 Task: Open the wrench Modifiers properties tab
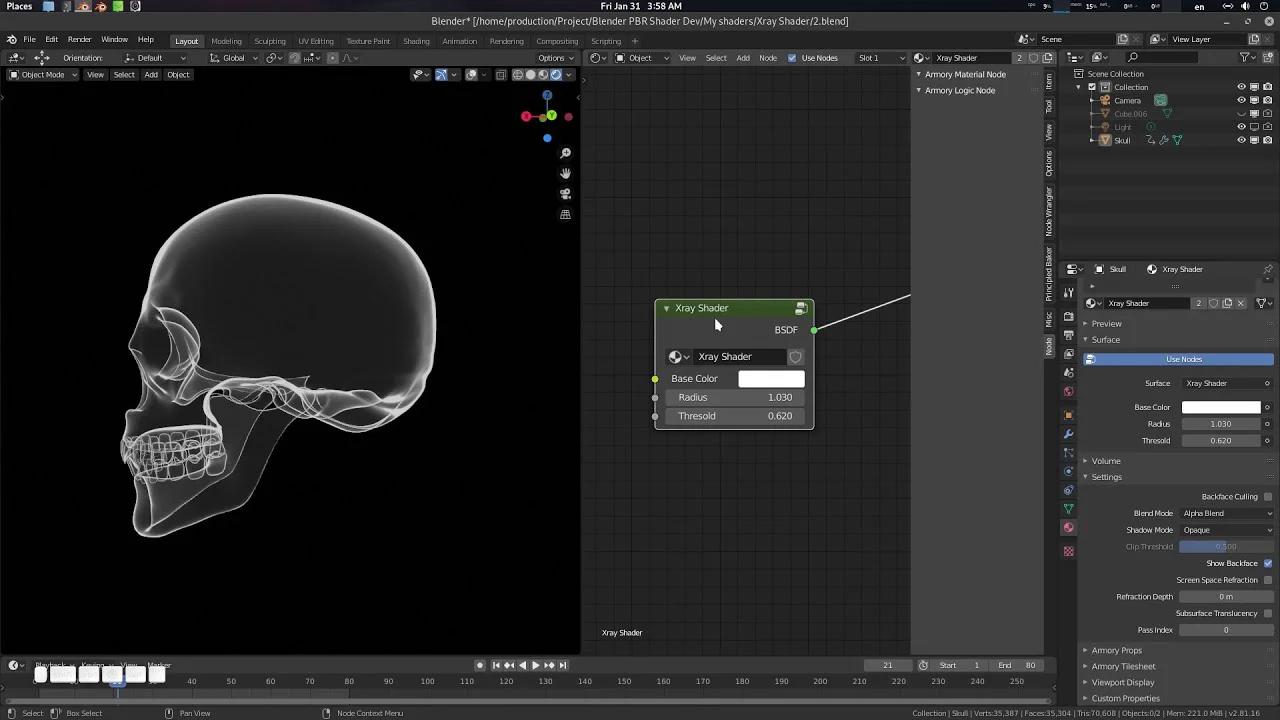[x=1068, y=434]
